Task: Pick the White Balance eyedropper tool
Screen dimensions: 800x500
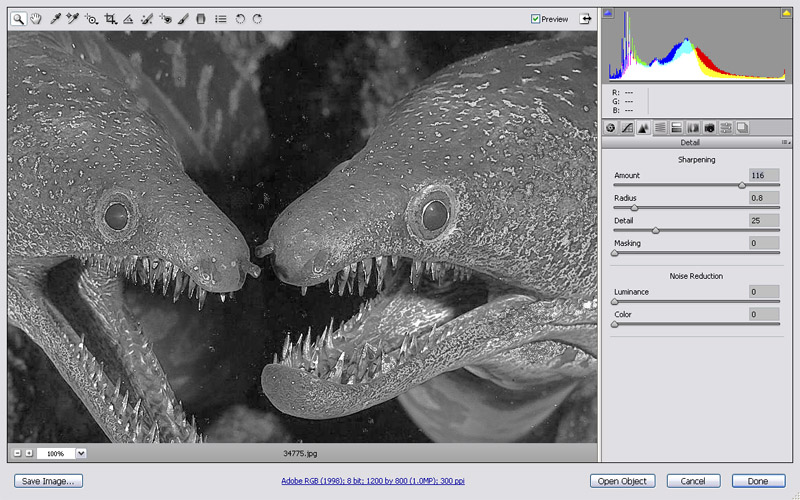Action: [55, 18]
